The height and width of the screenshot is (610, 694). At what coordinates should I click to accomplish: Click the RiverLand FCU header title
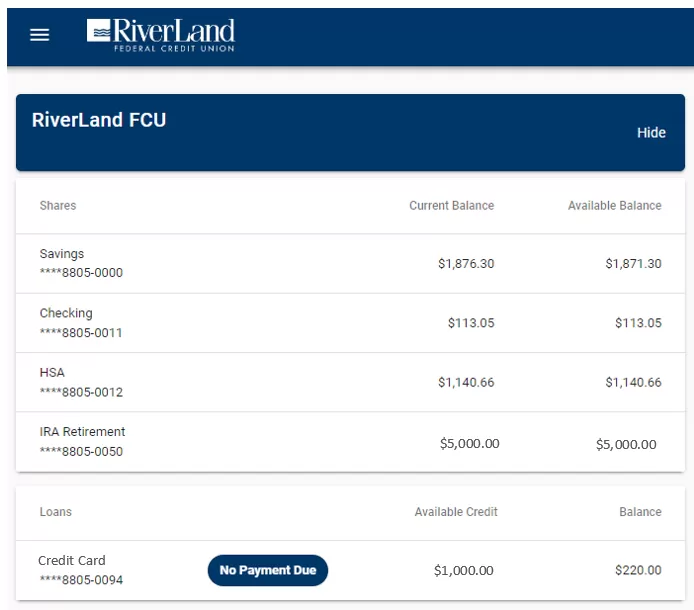99,121
